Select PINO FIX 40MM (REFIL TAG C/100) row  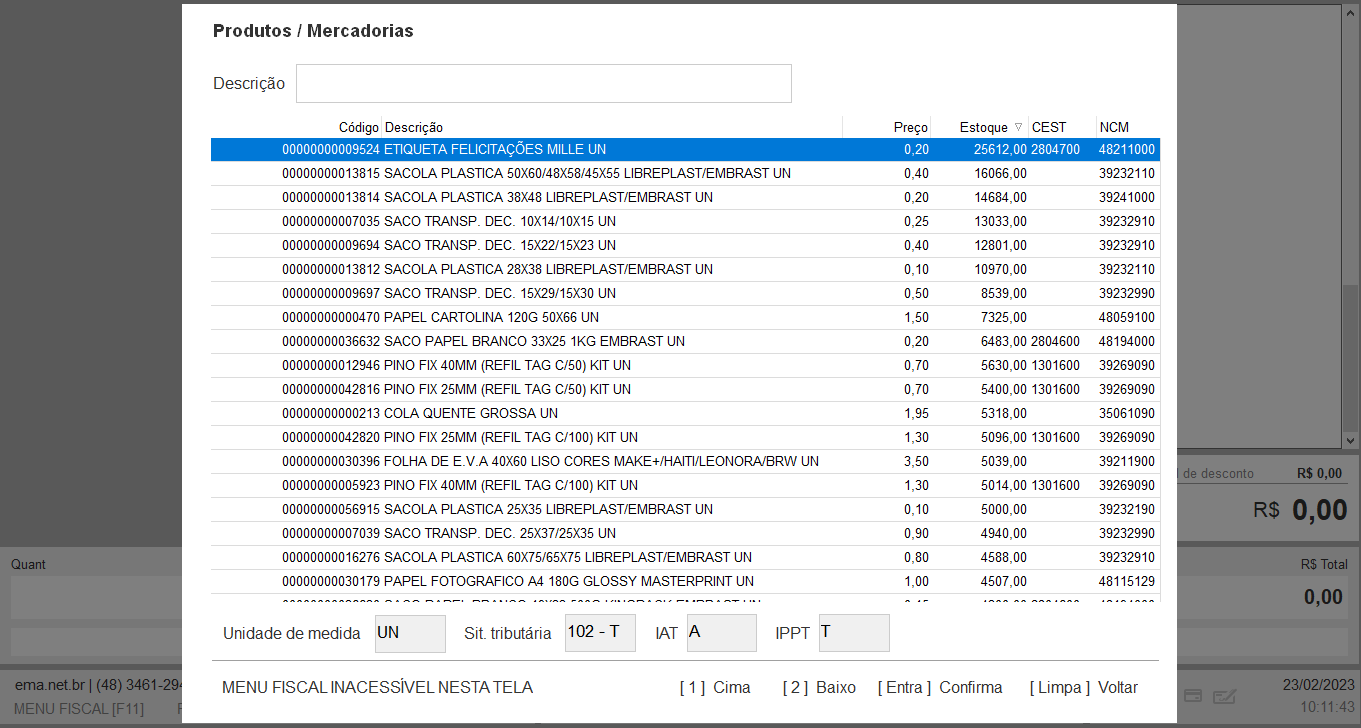[x=685, y=485]
